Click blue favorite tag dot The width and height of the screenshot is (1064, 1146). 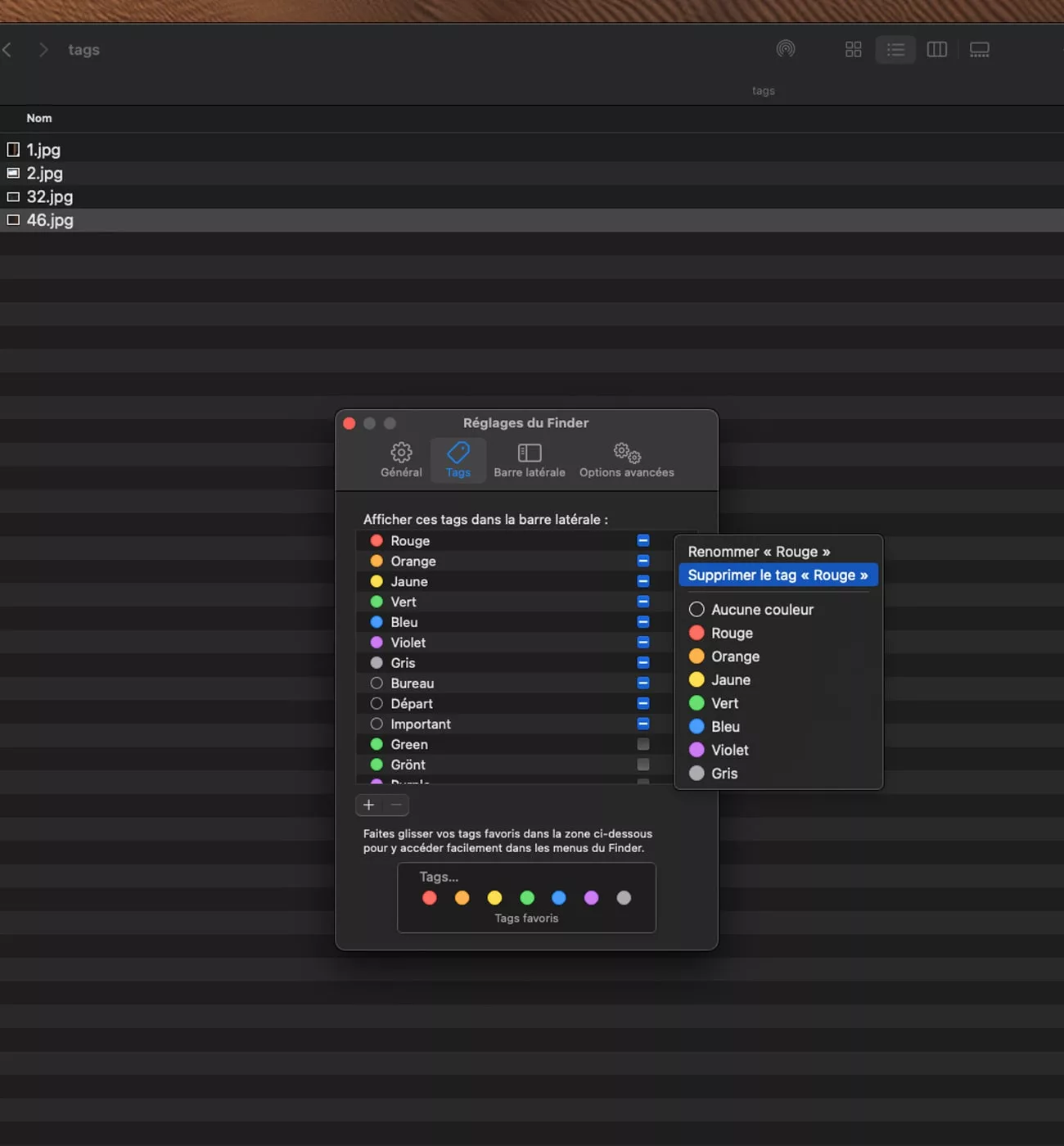[x=559, y=898]
